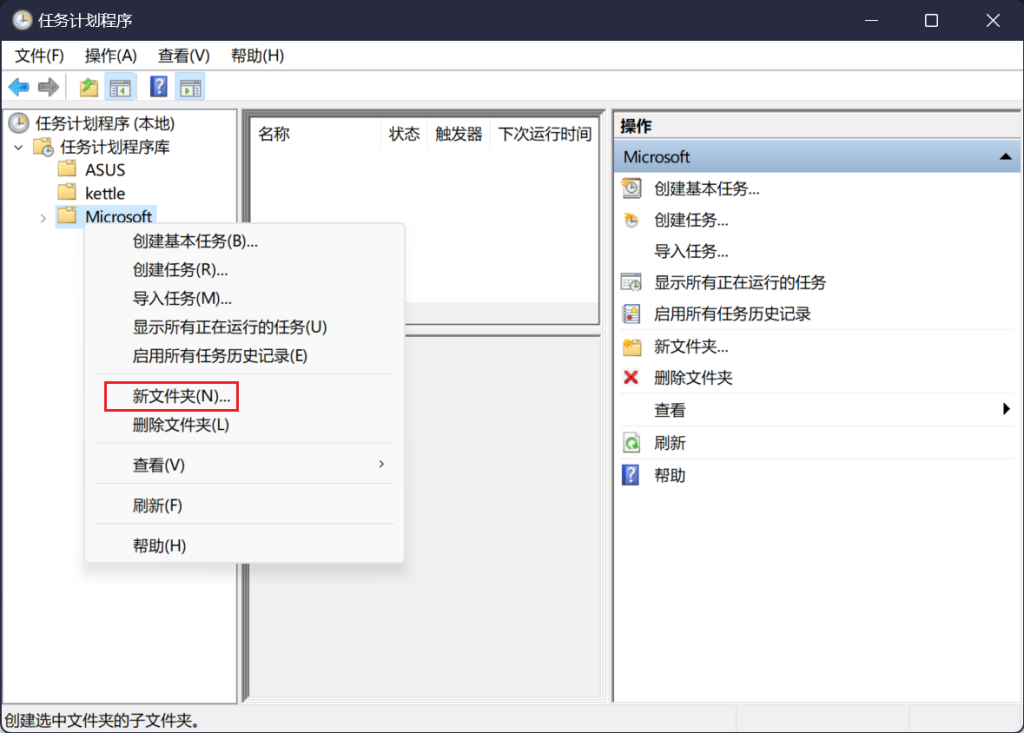
Task: Click the blue question mark help toolbar icon
Action: coord(158,87)
